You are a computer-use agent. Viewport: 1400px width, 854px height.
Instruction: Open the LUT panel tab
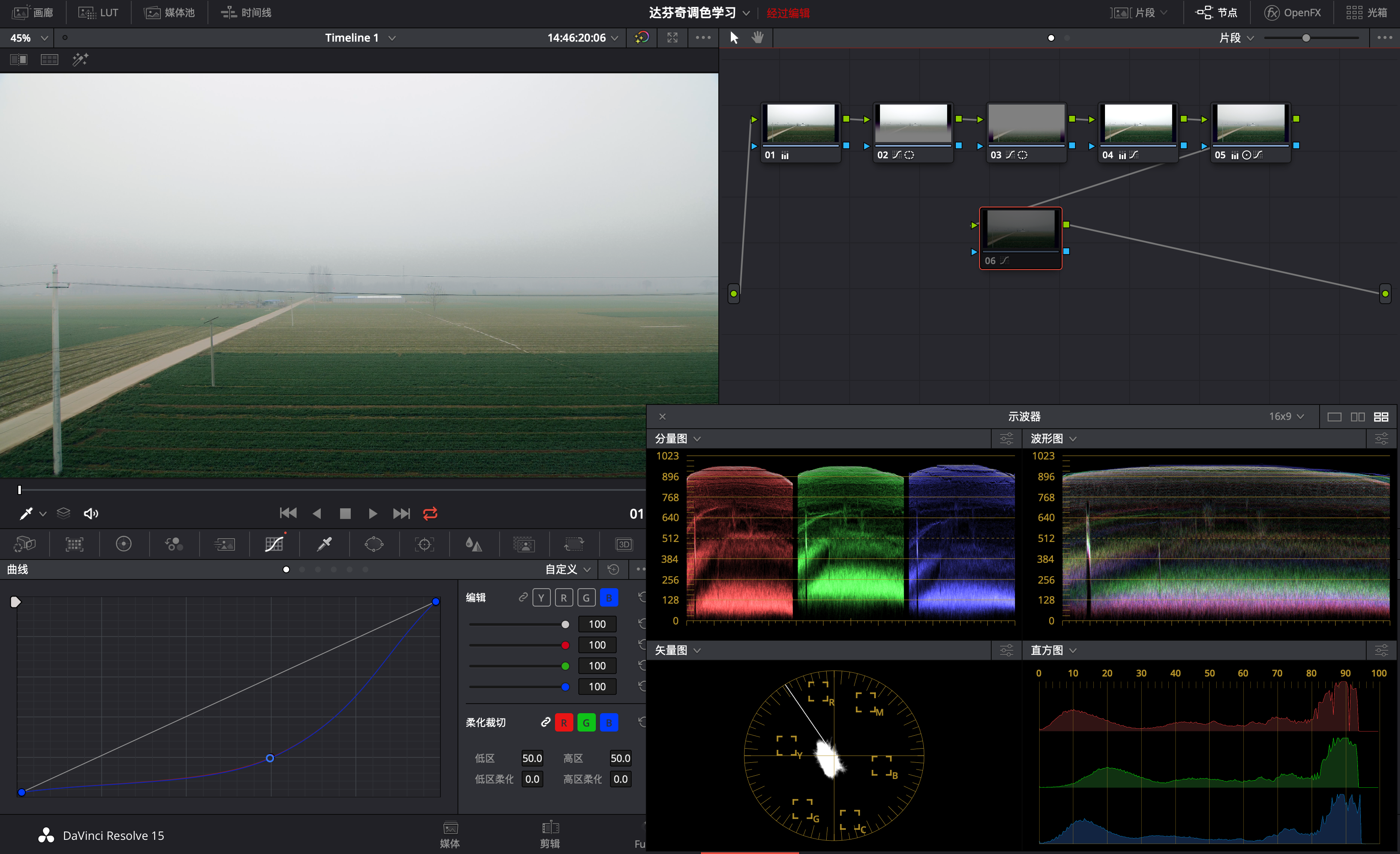coord(98,12)
